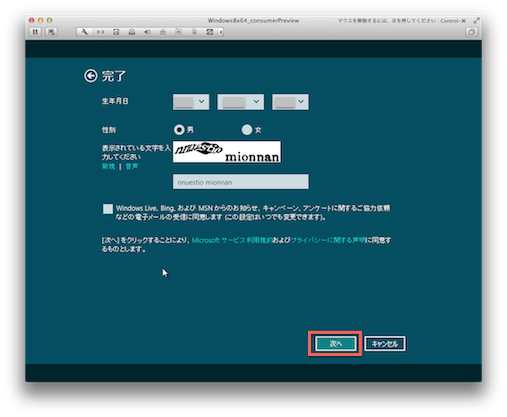
Task: Open Microsoft サービス利用規約 link
Action: pos(232,240)
